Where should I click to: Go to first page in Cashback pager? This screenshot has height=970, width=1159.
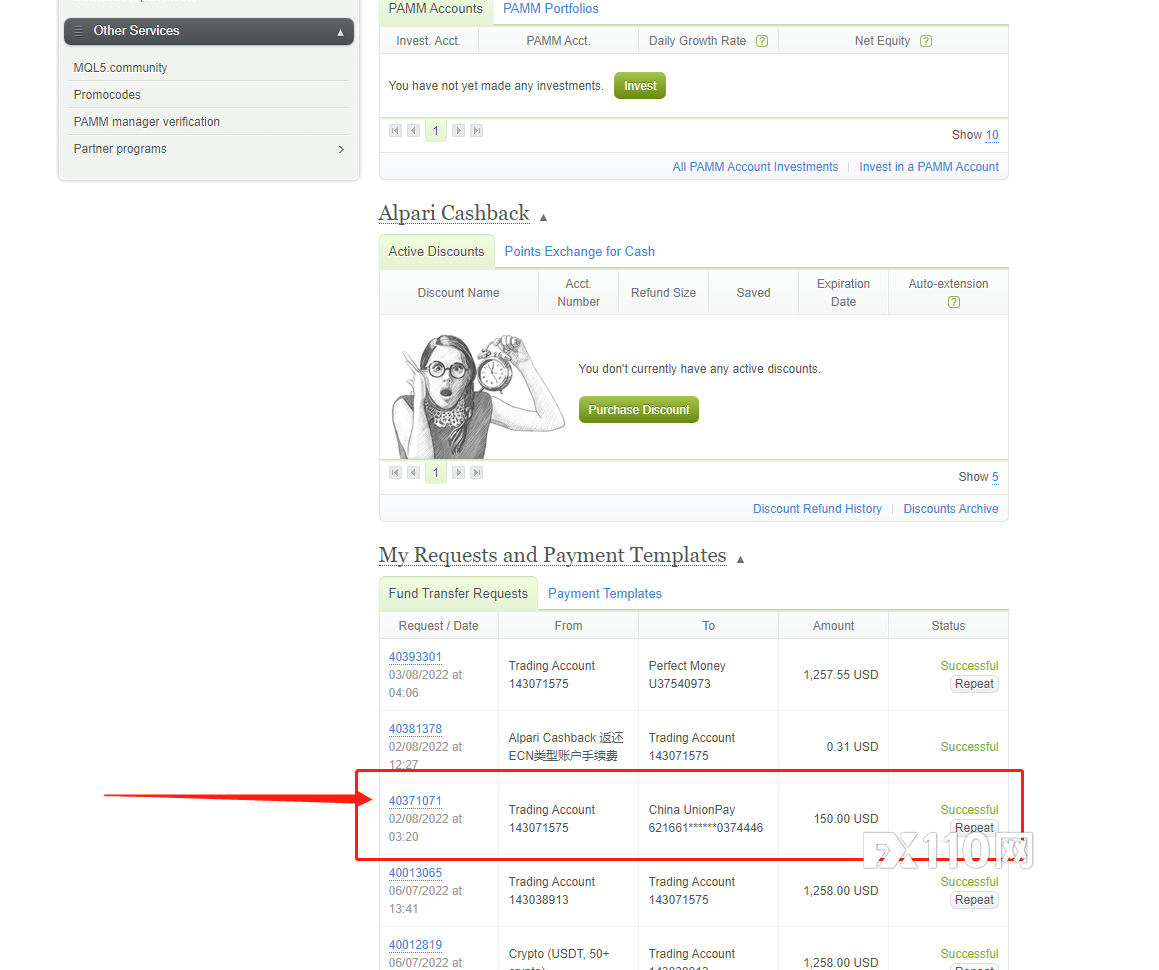(x=395, y=472)
